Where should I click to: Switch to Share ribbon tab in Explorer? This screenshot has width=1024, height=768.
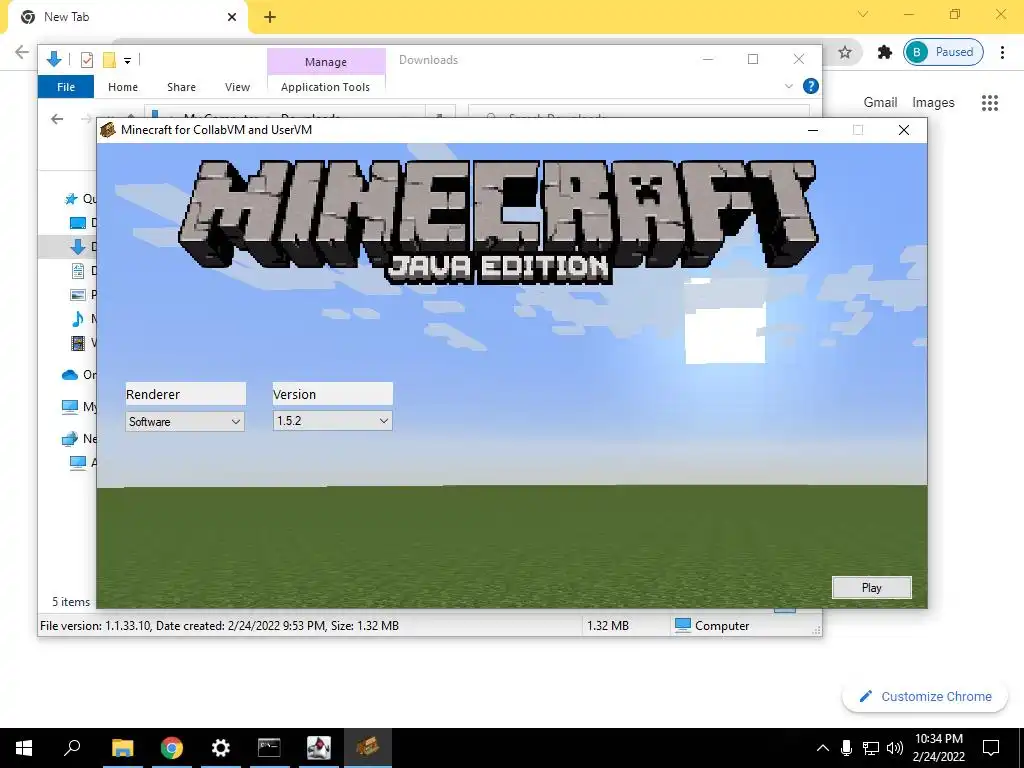[x=181, y=87]
